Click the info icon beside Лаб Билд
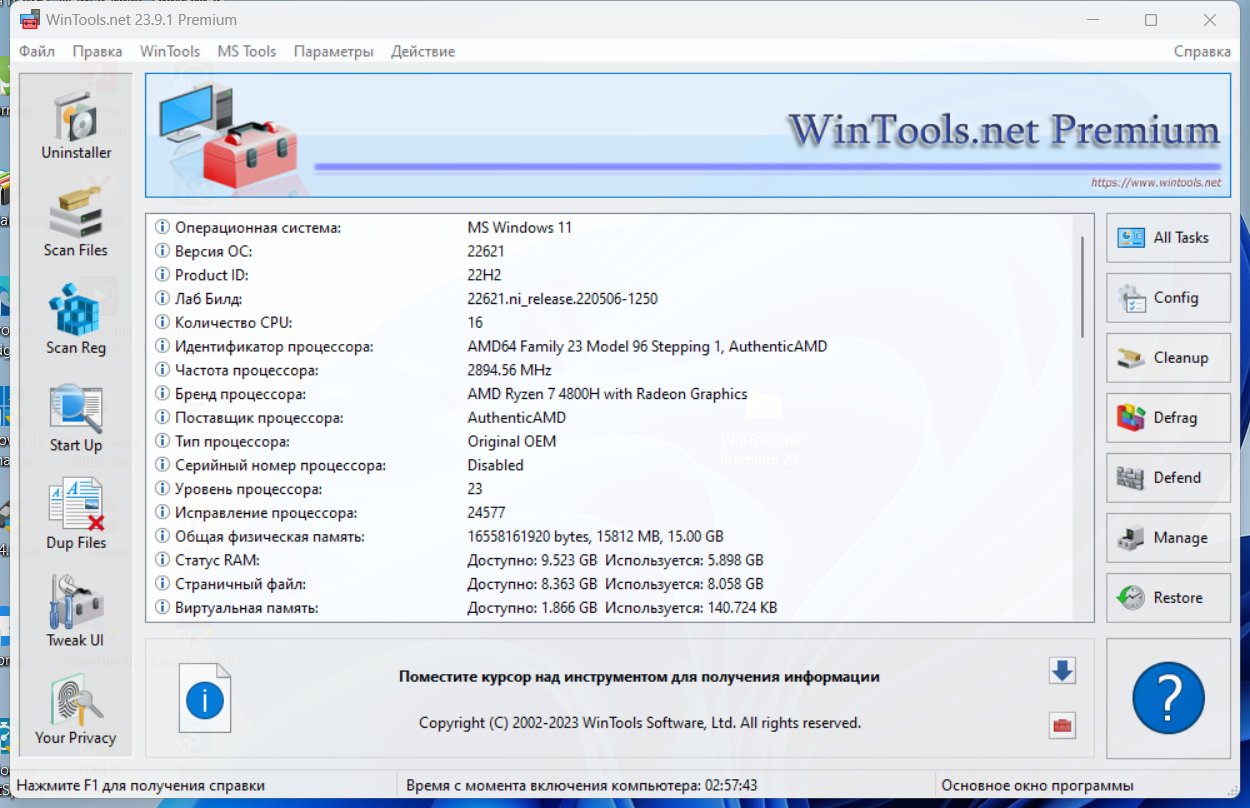This screenshot has height=808, width=1250. 163,299
